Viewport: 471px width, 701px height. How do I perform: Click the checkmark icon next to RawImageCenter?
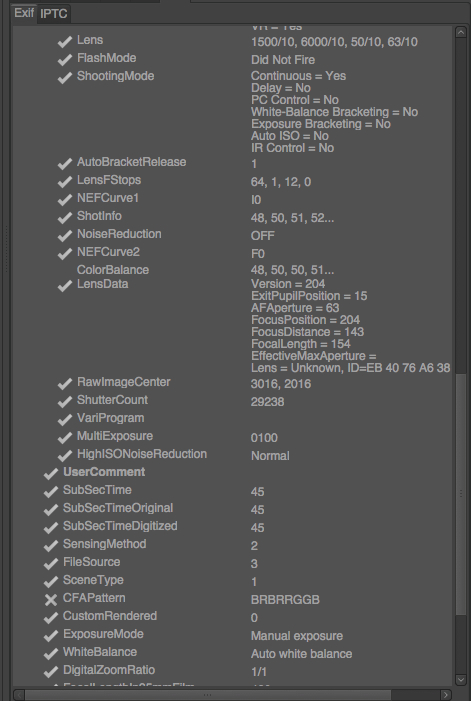(x=65, y=383)
